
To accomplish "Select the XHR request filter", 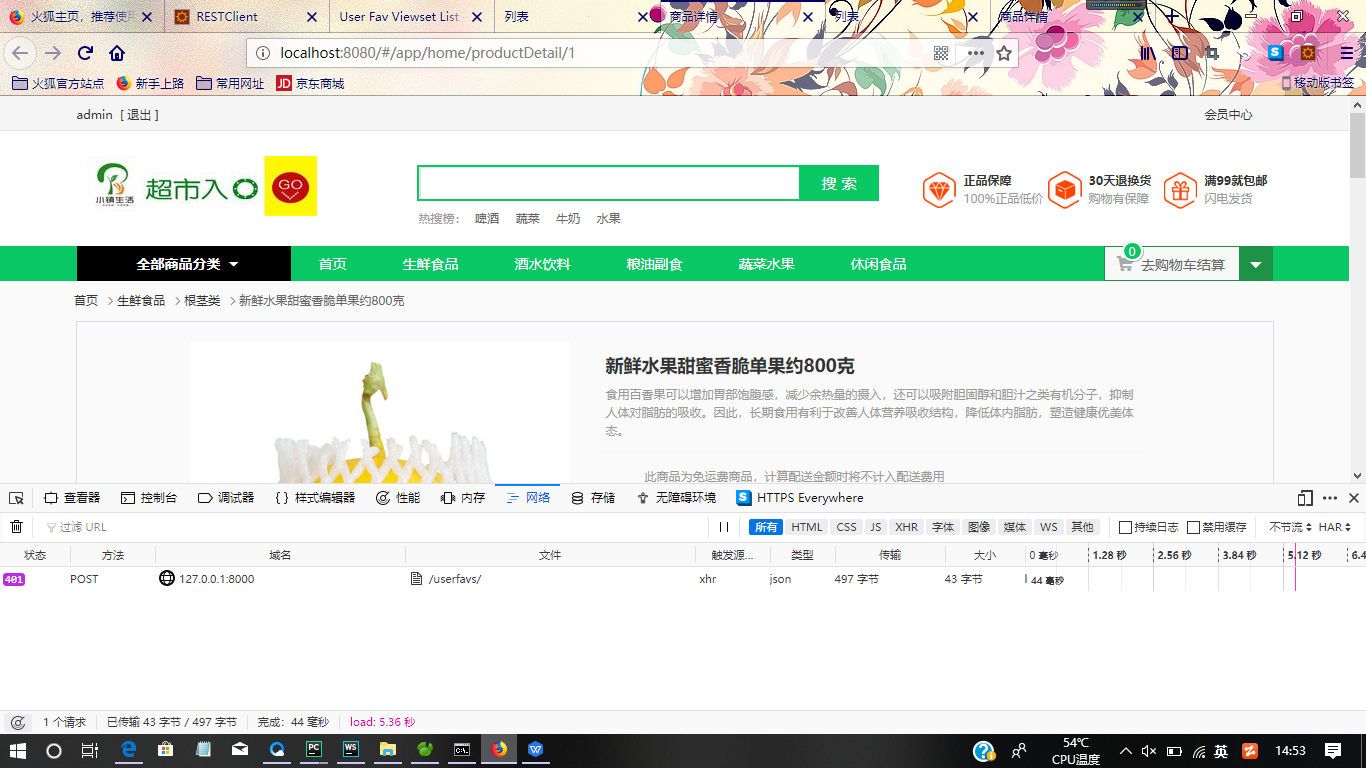I will coord(905,526).
